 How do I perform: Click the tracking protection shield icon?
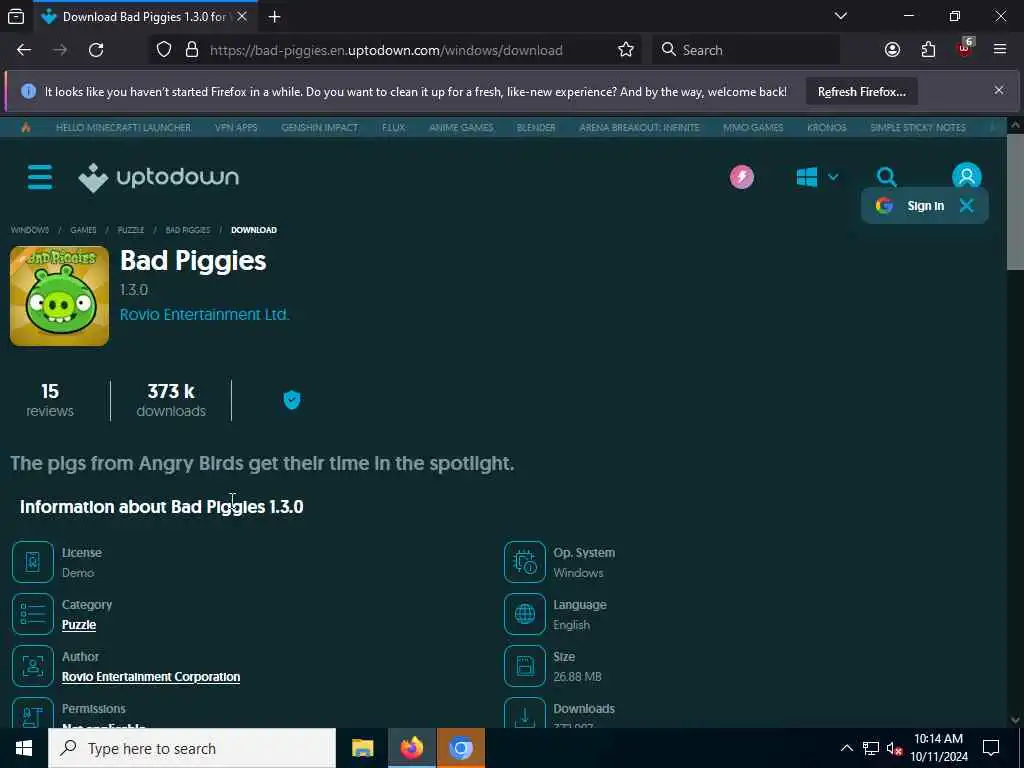click(164, 50)
